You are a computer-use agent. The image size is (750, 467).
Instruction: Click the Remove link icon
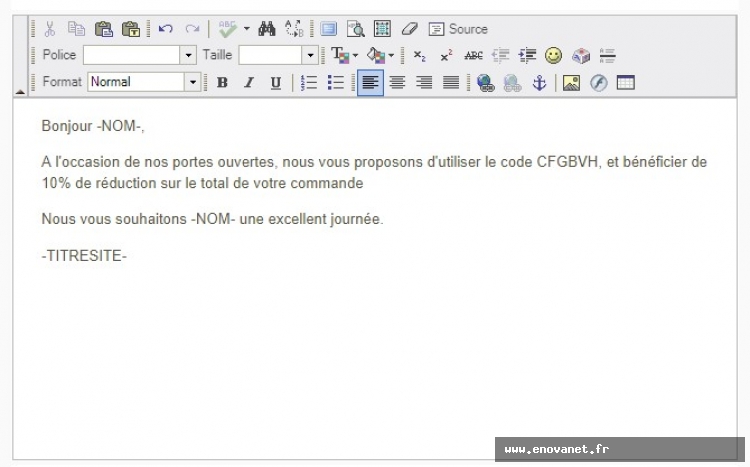pos(512,83)
